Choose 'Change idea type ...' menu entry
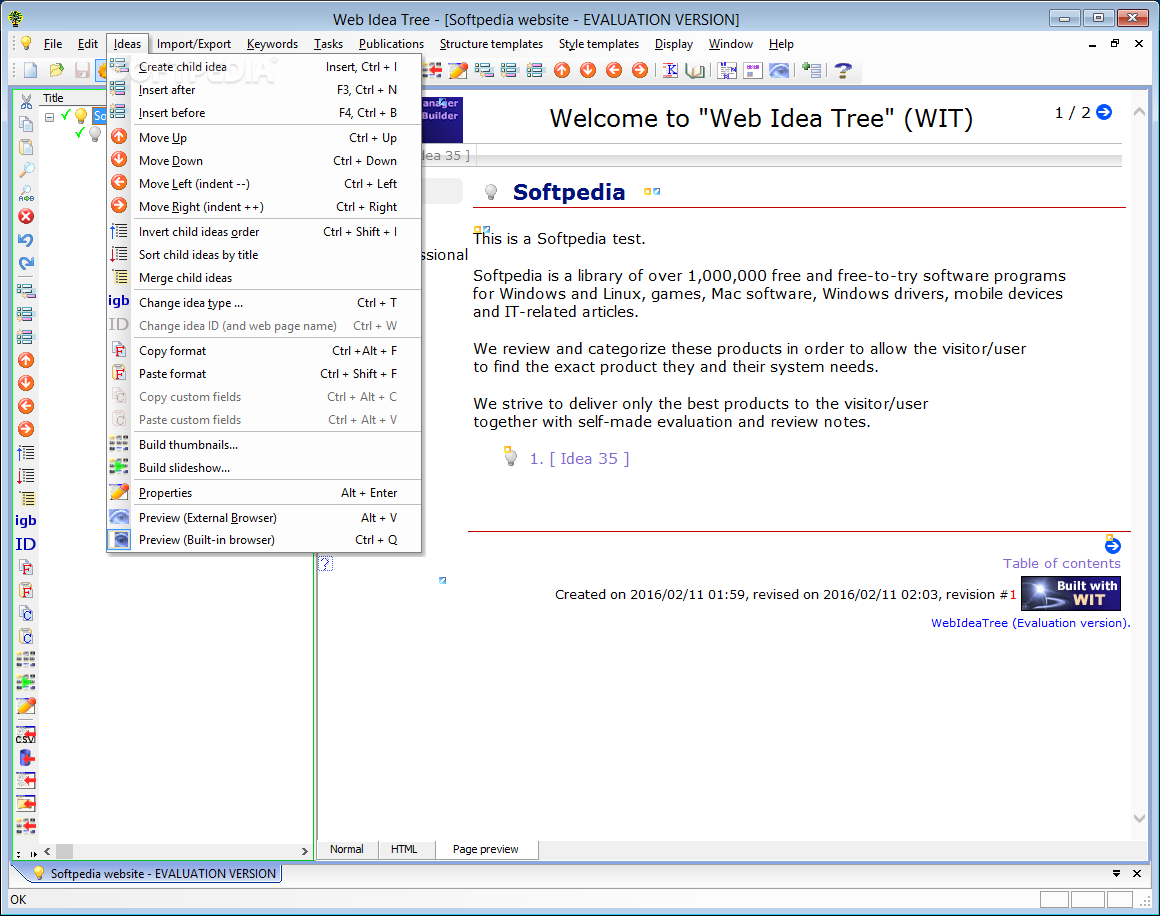The image size is (1160, 916). (264, 303)
